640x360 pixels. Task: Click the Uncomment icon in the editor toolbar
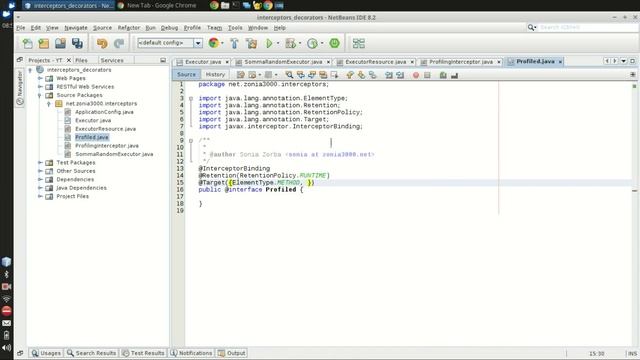pos(454,75)
